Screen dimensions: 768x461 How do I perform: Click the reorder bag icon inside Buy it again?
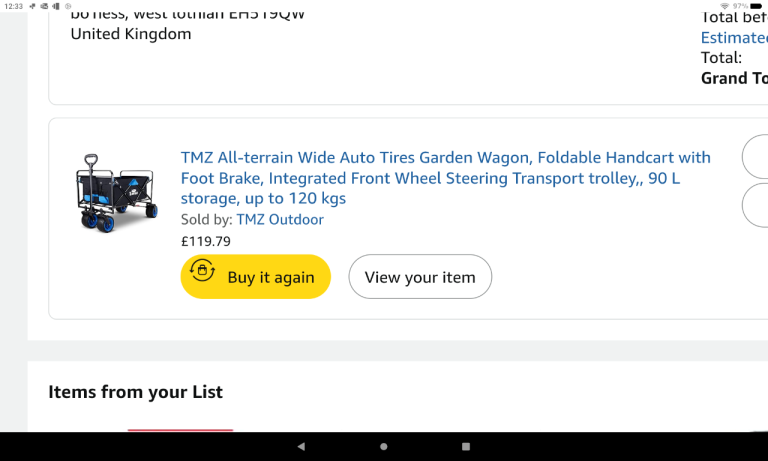pos(202,270)
